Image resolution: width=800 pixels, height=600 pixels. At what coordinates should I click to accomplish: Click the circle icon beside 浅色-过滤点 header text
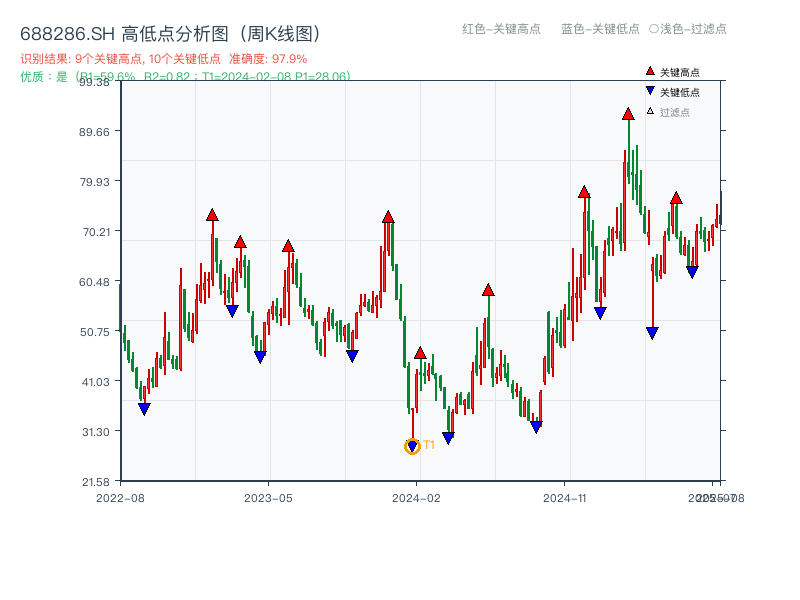pos(654,30)
